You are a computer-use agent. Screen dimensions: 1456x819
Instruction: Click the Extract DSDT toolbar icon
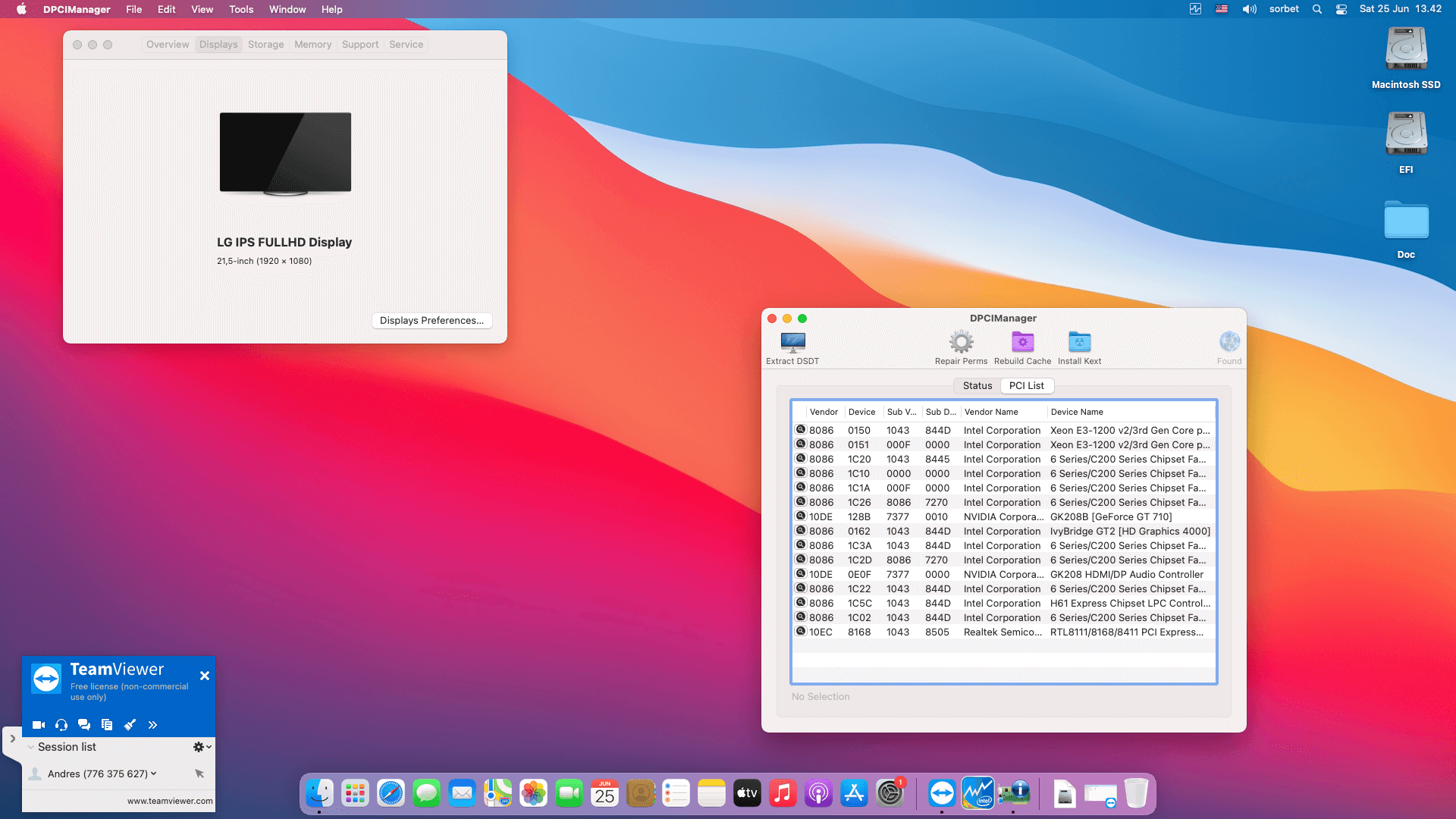coord(792,343)
